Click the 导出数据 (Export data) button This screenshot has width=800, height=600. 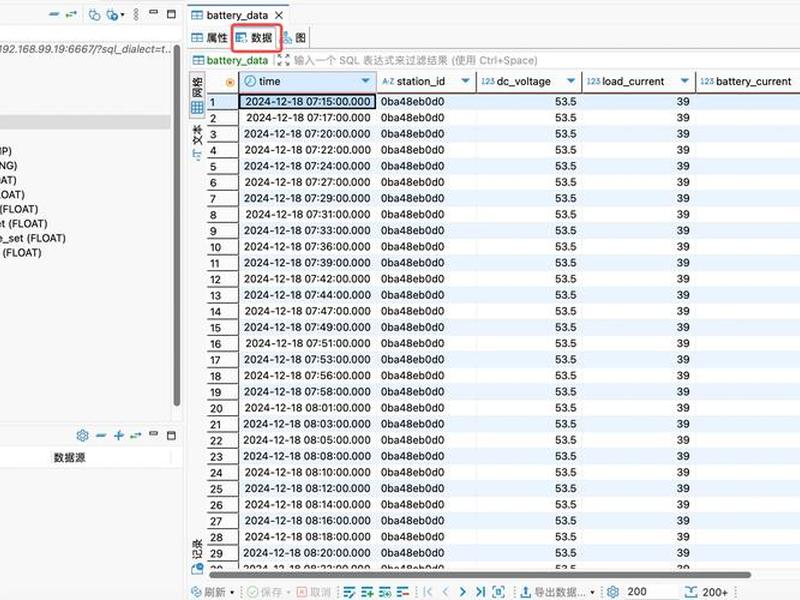click(x=552, y=592)
